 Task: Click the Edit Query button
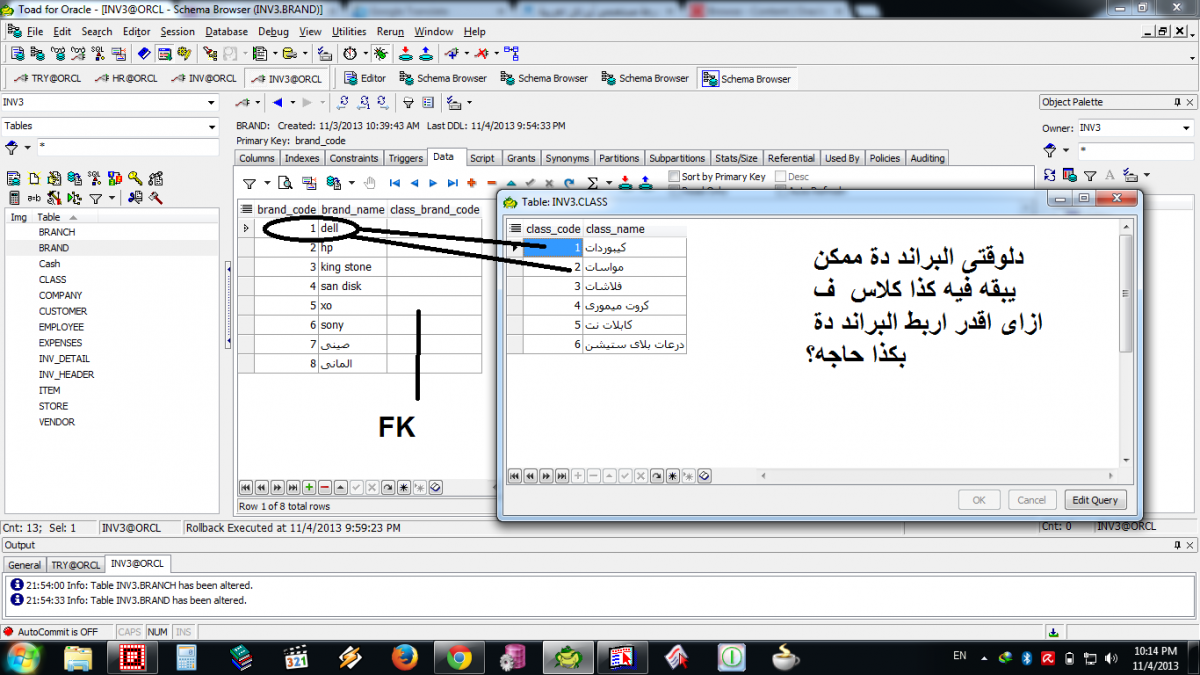pos(1095,500)
